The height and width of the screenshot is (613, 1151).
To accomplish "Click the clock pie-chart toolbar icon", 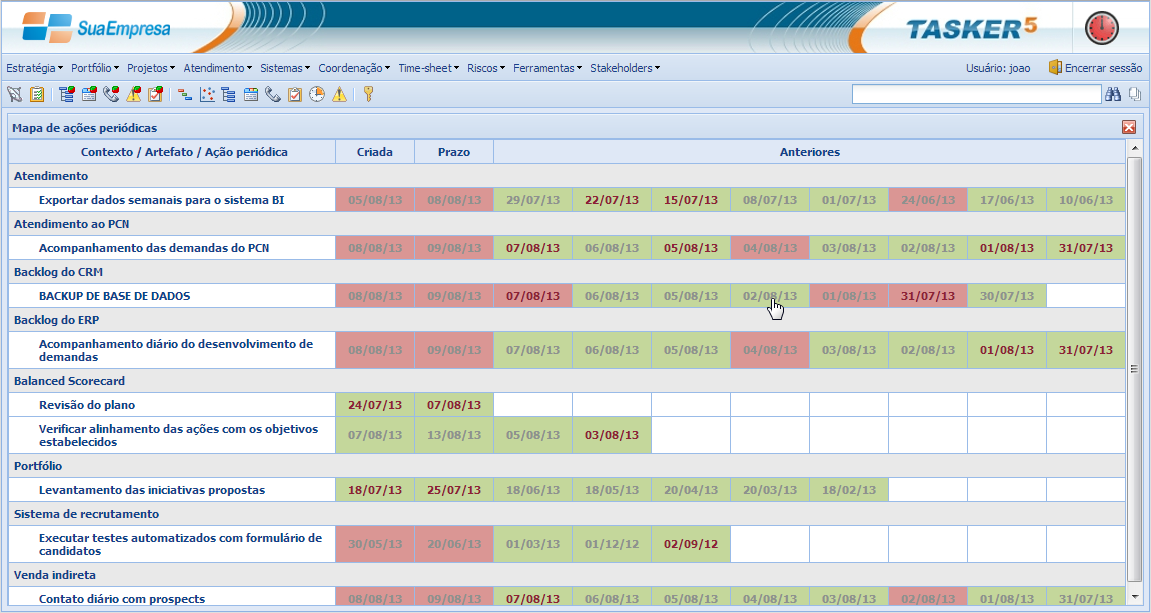I will [x=316, y=95].
